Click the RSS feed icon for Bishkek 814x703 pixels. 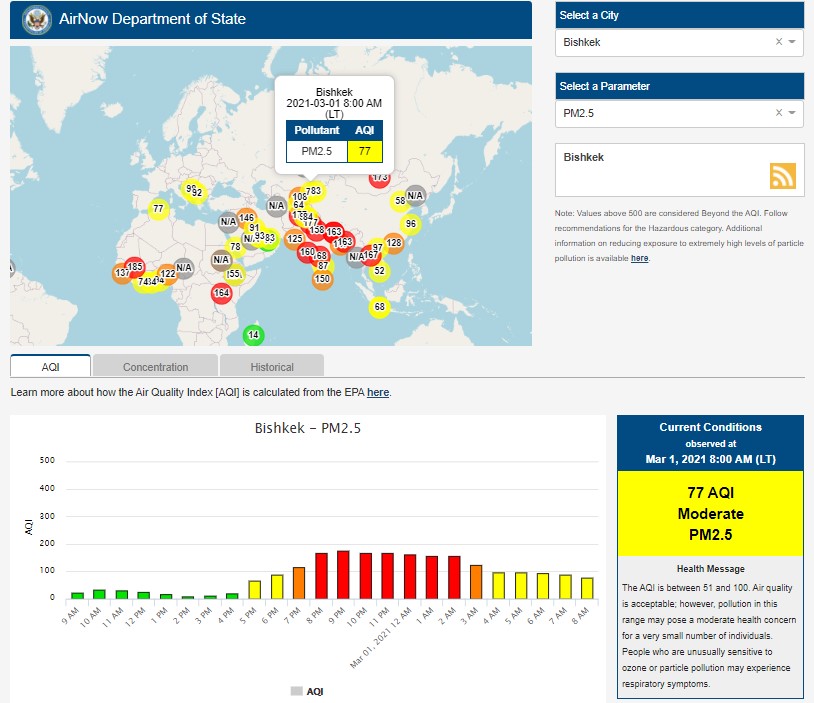782,176
